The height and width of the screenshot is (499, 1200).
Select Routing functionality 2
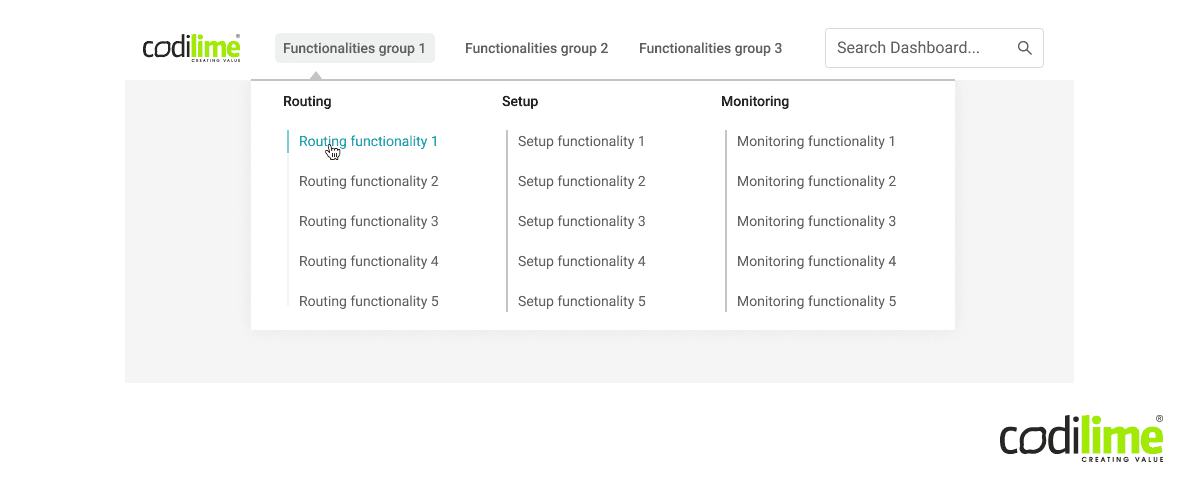click(x=368, y=182)
